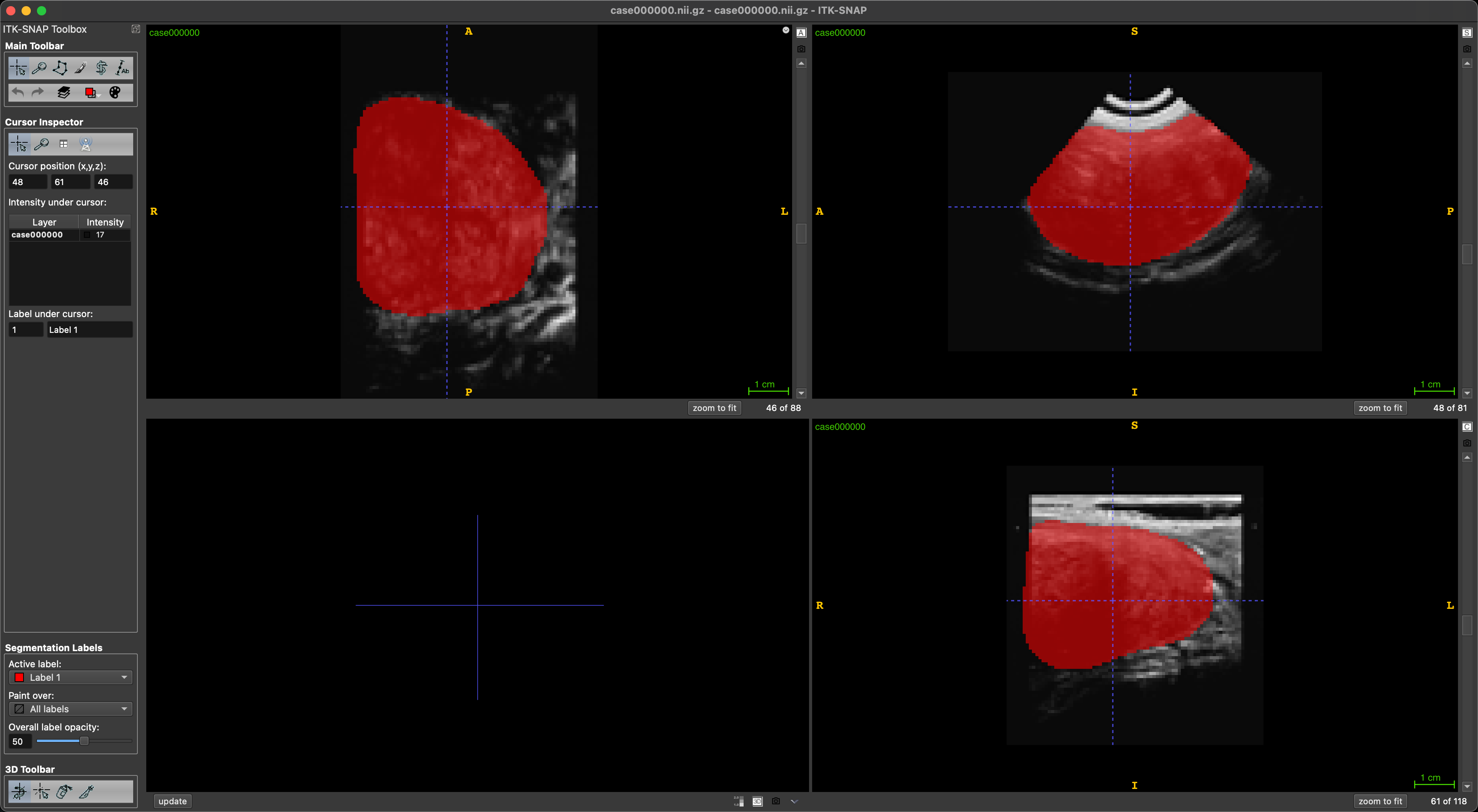Switch to Voxel intensity table tab in Cursor Inspector
The width and height of the screenshot is (1478, 812).
click(x=64, y=144)
